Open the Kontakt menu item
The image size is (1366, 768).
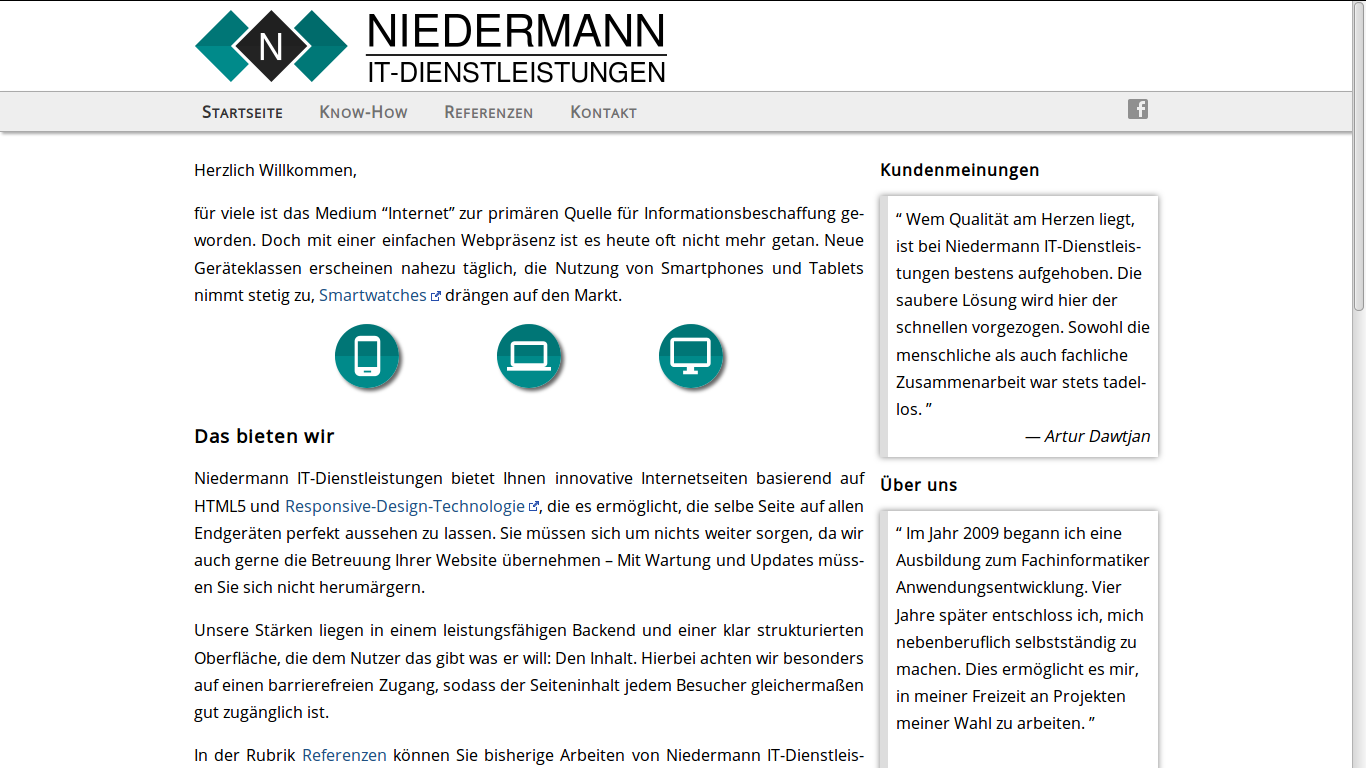pyautogui.click(x=603, y=112)
